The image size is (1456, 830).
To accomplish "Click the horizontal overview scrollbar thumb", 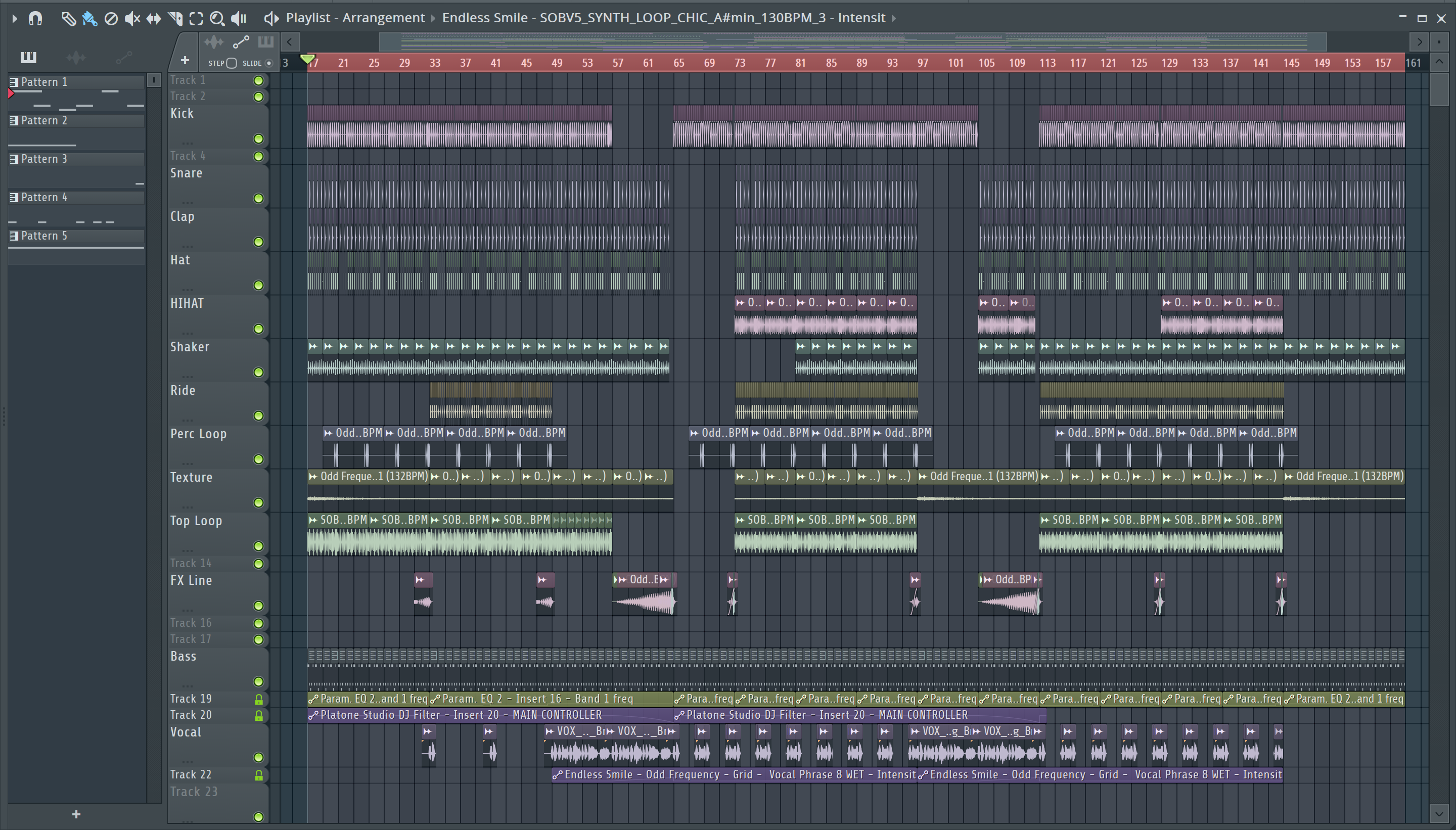I will (x=853, y=41).
